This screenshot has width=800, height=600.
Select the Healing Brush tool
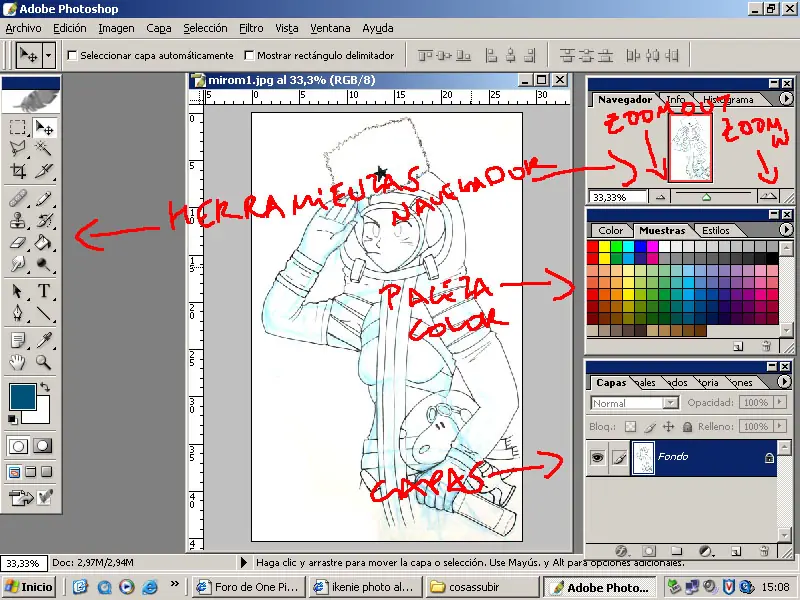(x=18, y=198)
